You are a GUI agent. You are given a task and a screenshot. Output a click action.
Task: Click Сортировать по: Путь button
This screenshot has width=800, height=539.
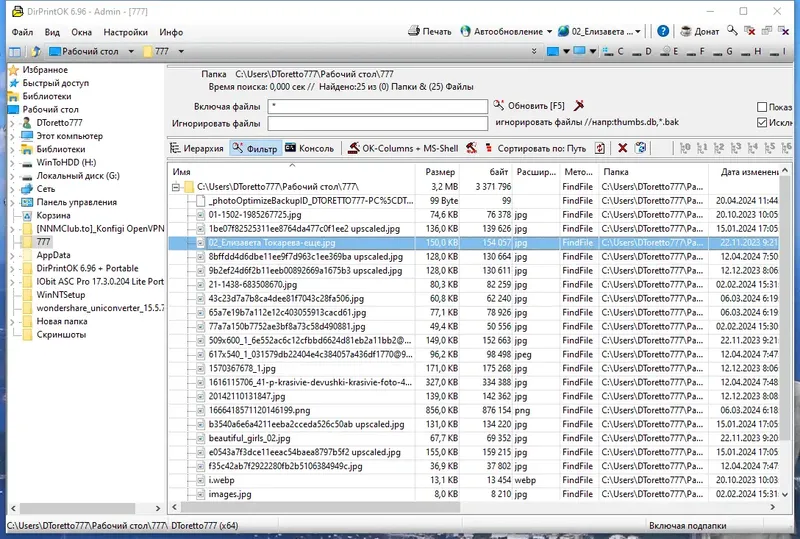(535, 149)
